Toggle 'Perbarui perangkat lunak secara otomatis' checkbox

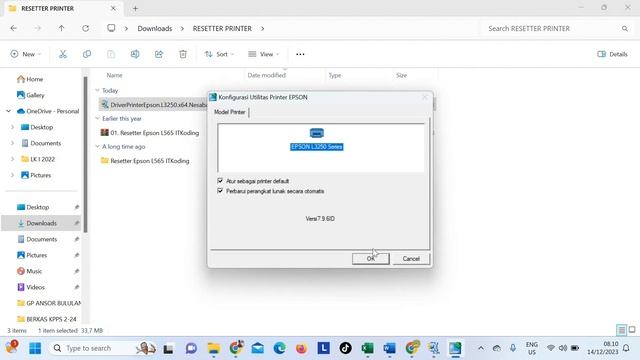click(220, 191)
